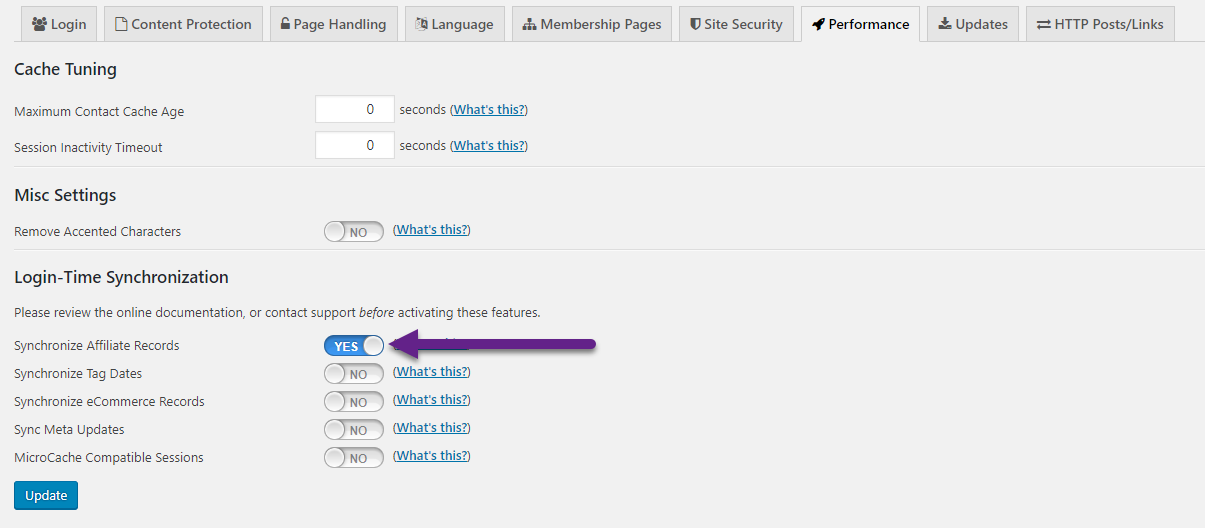Viewport: 1205px width, 528px height.
Task: Open the Language tab
Action: coord(455,24)
